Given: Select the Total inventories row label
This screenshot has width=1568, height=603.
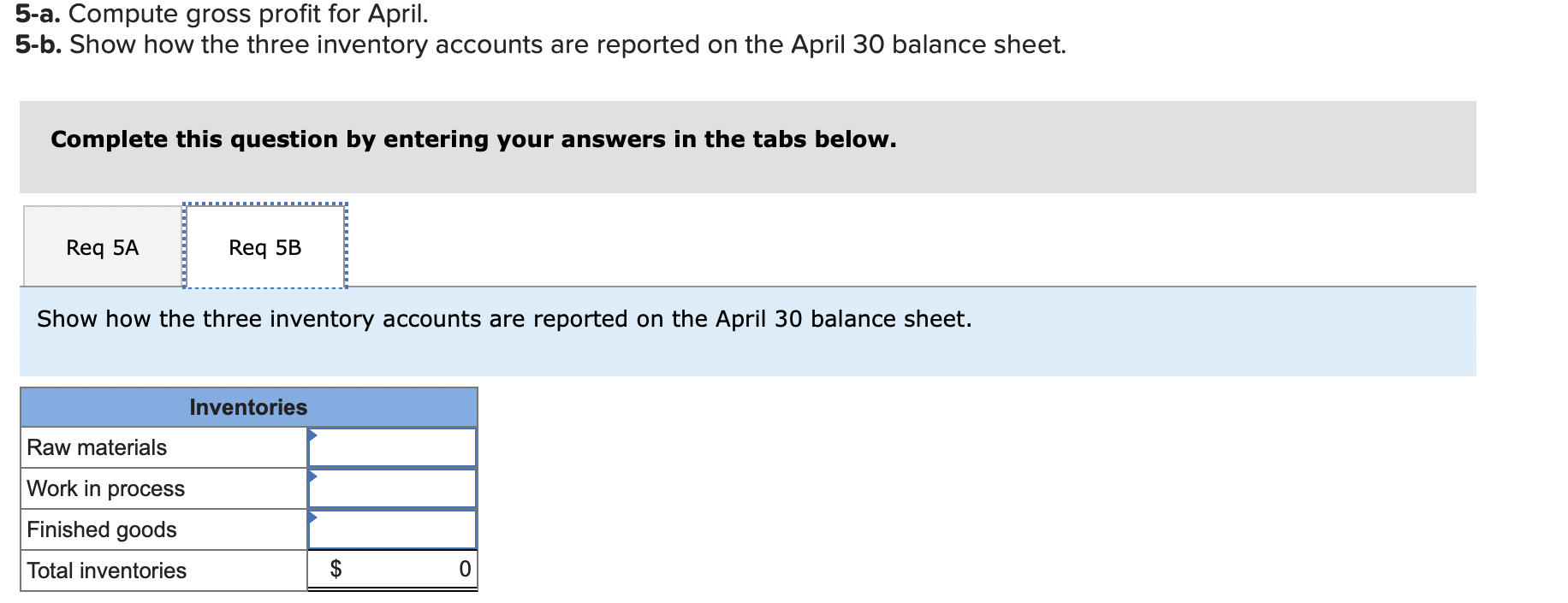Looking at the screenshot, I should [105, 570].
